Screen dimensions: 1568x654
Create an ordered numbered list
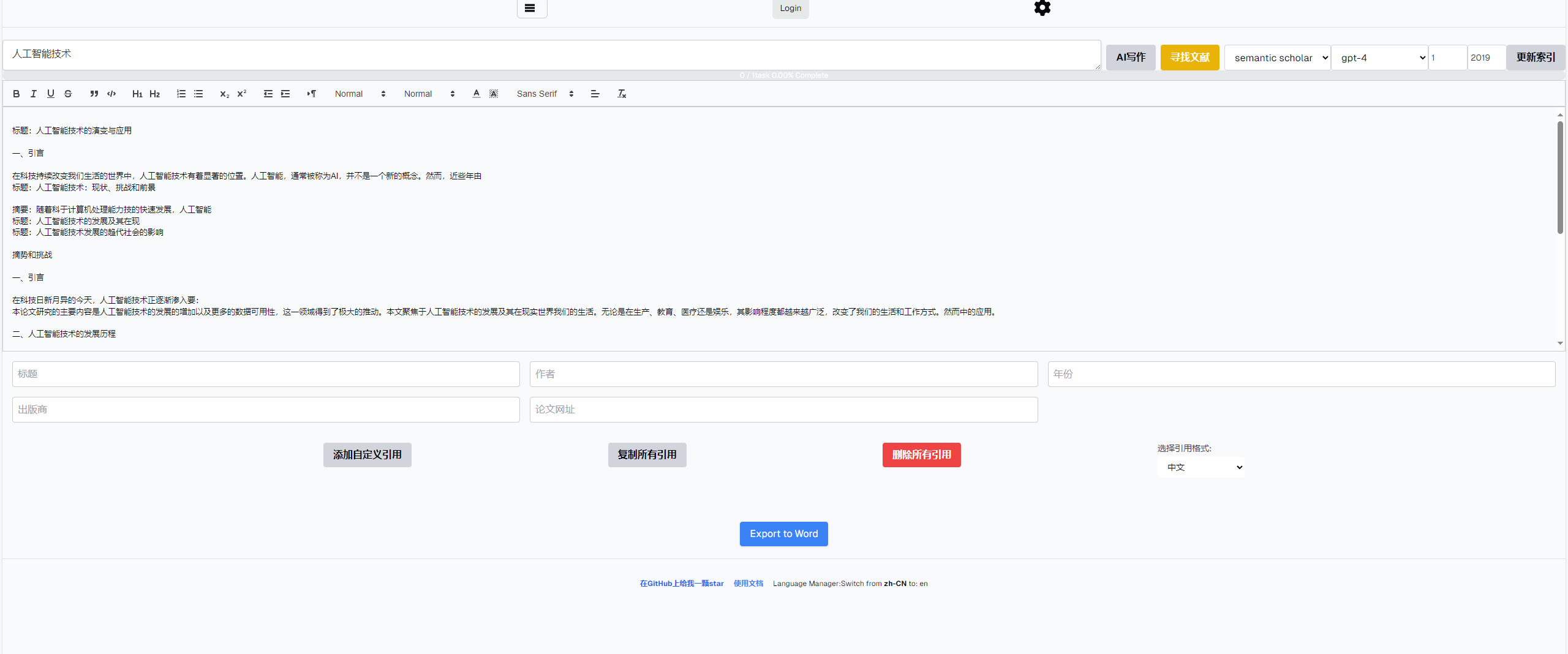tap(181, 94)
